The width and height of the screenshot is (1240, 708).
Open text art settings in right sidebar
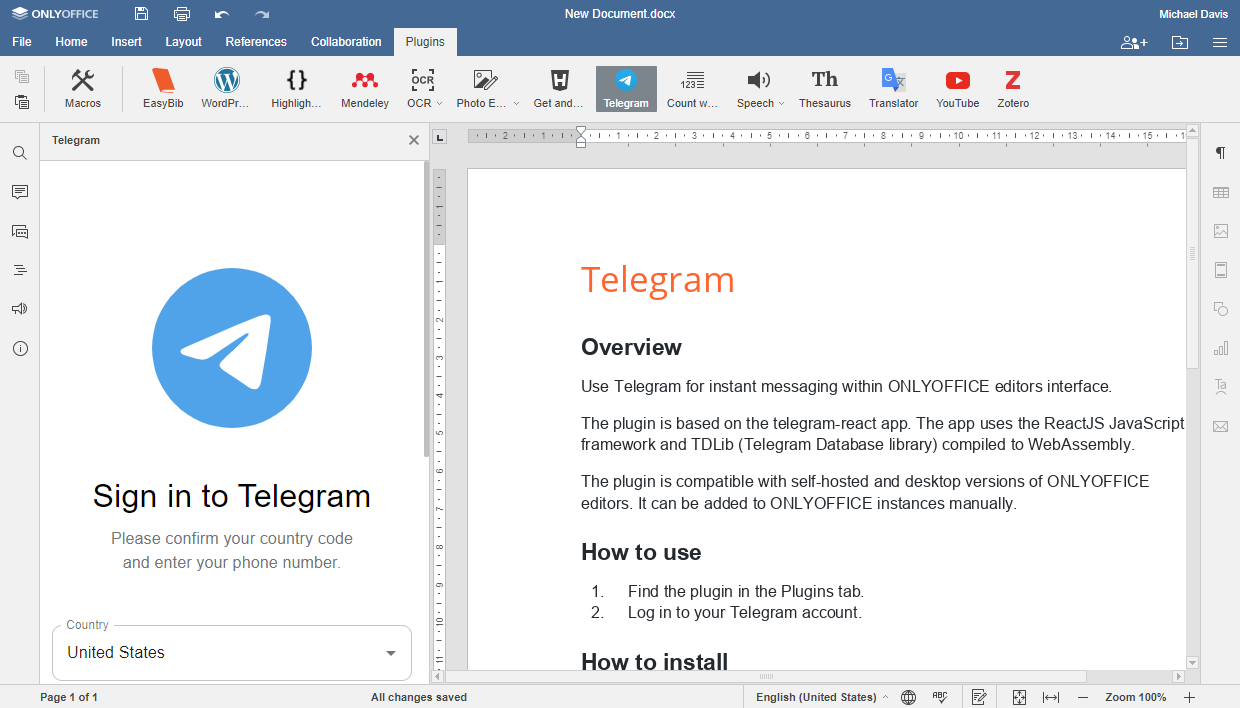1220,387
